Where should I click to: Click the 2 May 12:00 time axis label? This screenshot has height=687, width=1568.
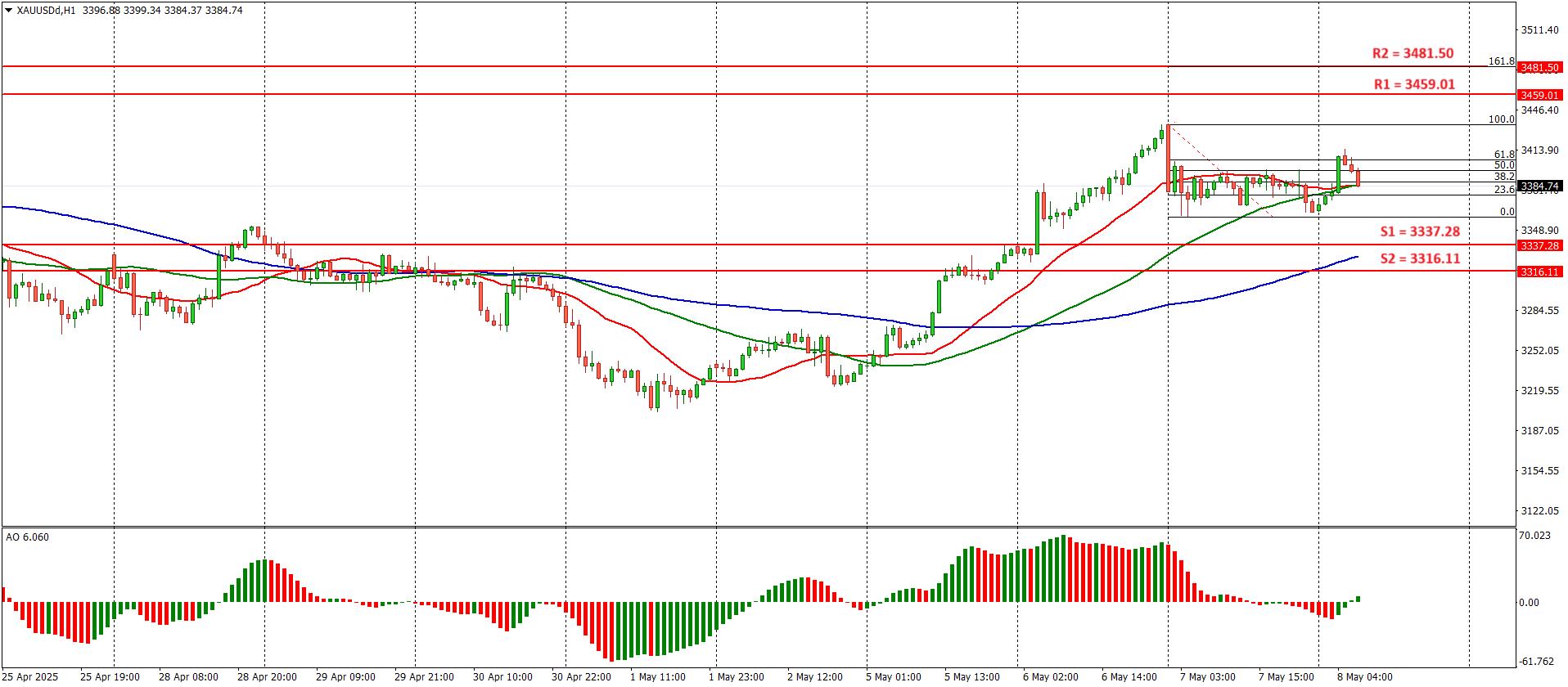(x=815, y=677)
